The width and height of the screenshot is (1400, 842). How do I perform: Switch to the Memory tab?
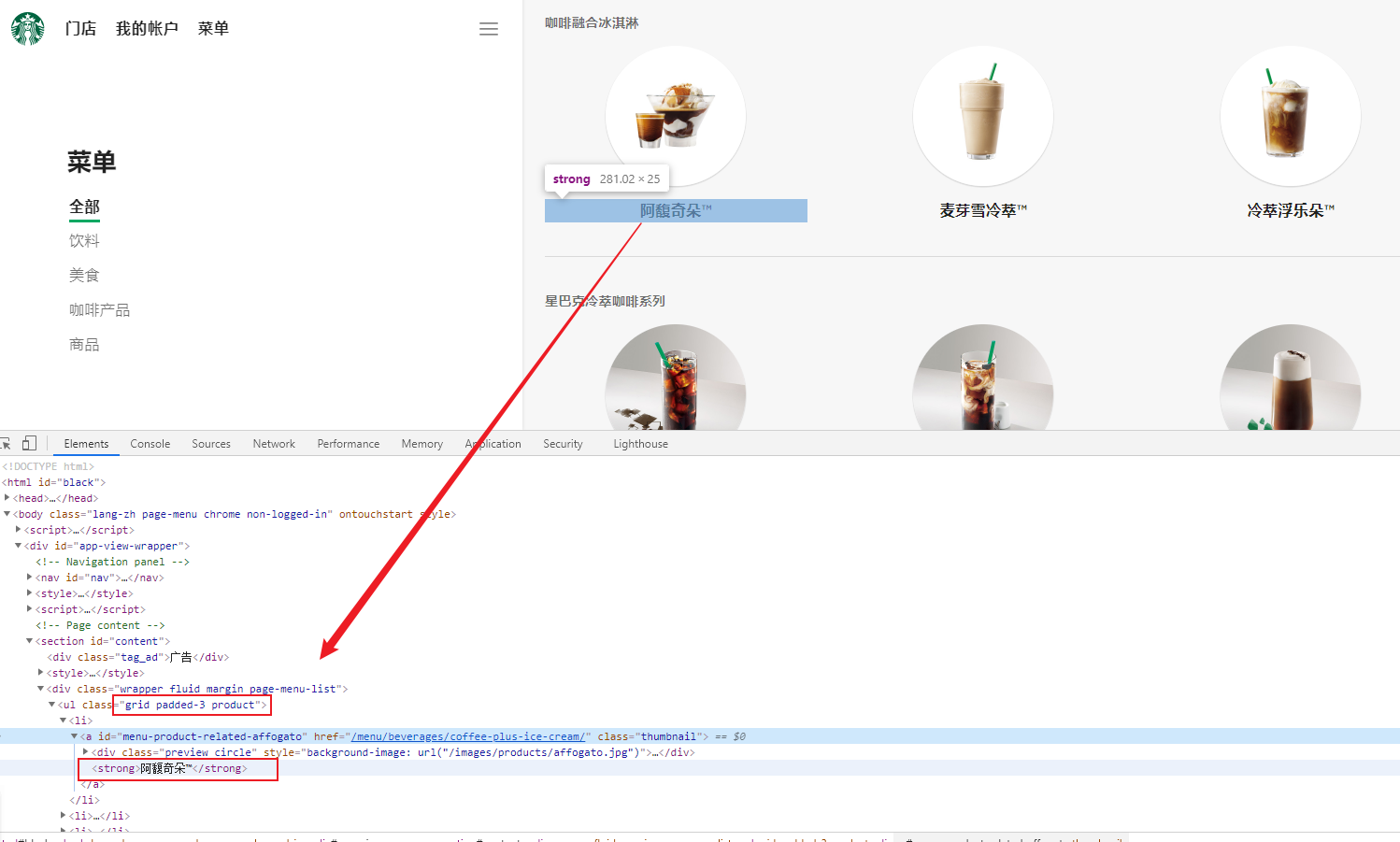click(x=422, y=444)
